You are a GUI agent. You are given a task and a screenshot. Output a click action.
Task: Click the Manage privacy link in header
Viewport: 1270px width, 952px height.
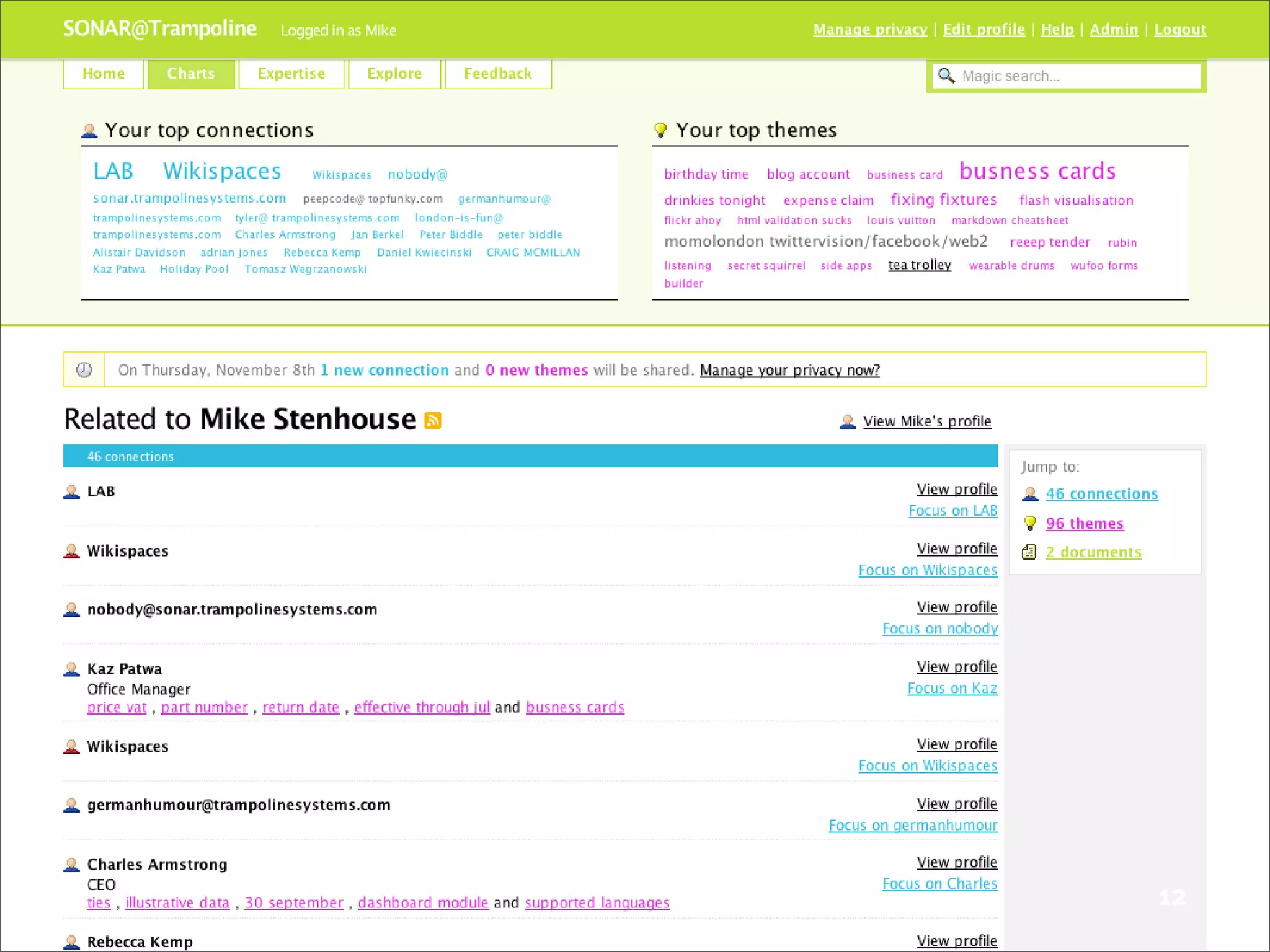(x=869, y=29)
